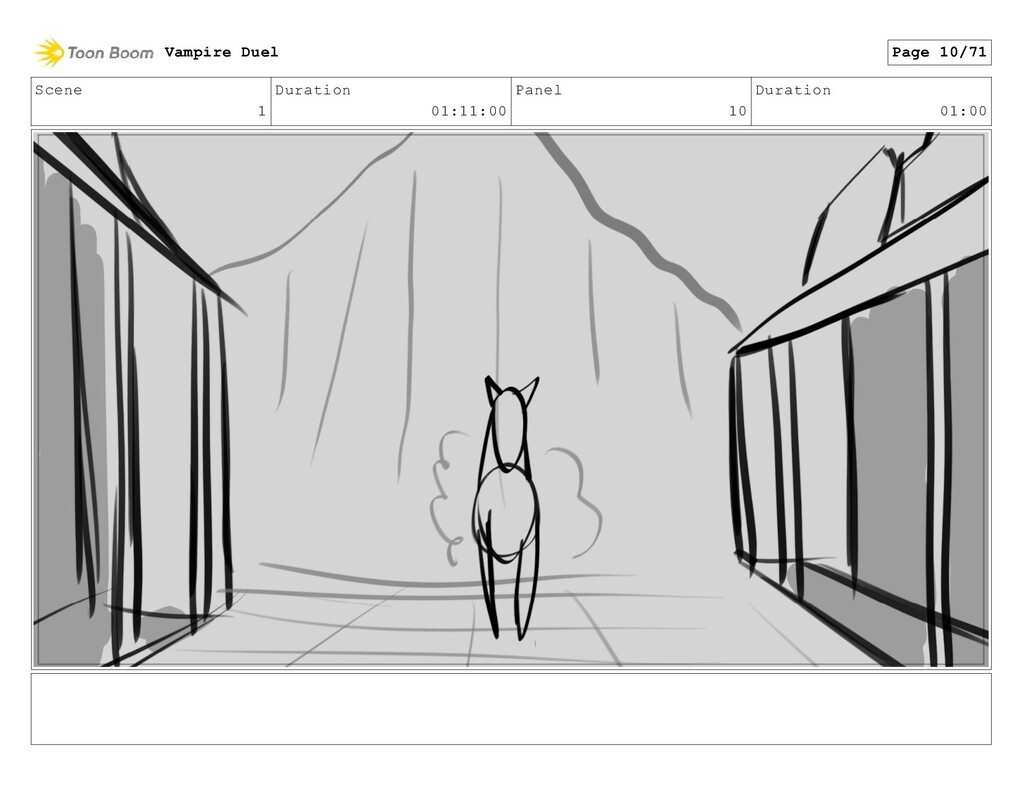Screen dimensions: 1024x791
Task: Click the scene duration 01:11:00
Action: (x=469, y=111)
